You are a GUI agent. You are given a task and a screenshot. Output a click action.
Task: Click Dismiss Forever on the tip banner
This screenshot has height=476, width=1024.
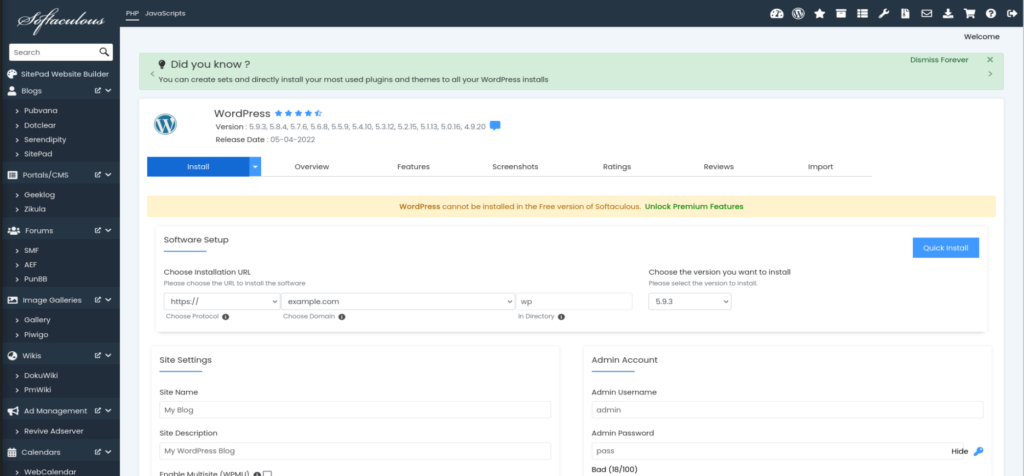pyautogui.click(x=938, y=60)
